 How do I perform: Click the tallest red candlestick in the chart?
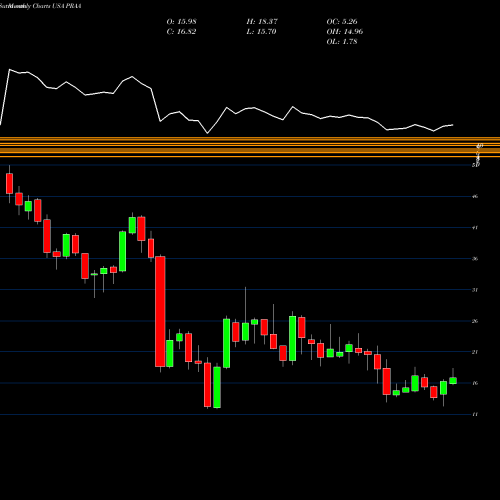click(x=160, y=312)
